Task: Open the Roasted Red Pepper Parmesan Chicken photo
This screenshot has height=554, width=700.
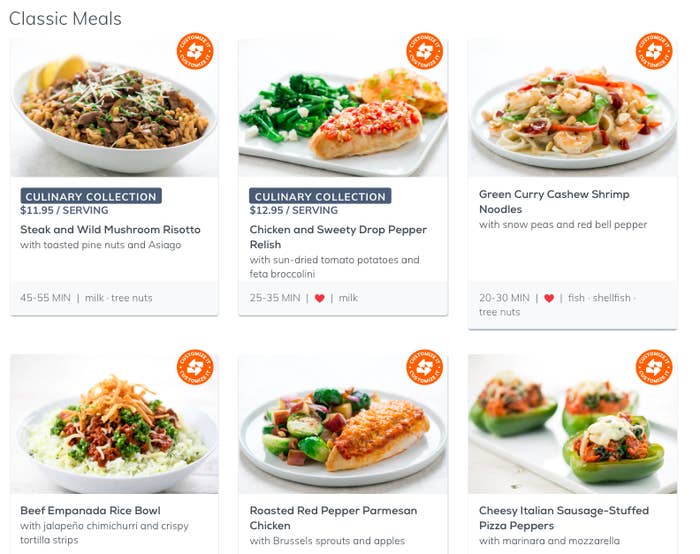Action: [x=343, y=424]
